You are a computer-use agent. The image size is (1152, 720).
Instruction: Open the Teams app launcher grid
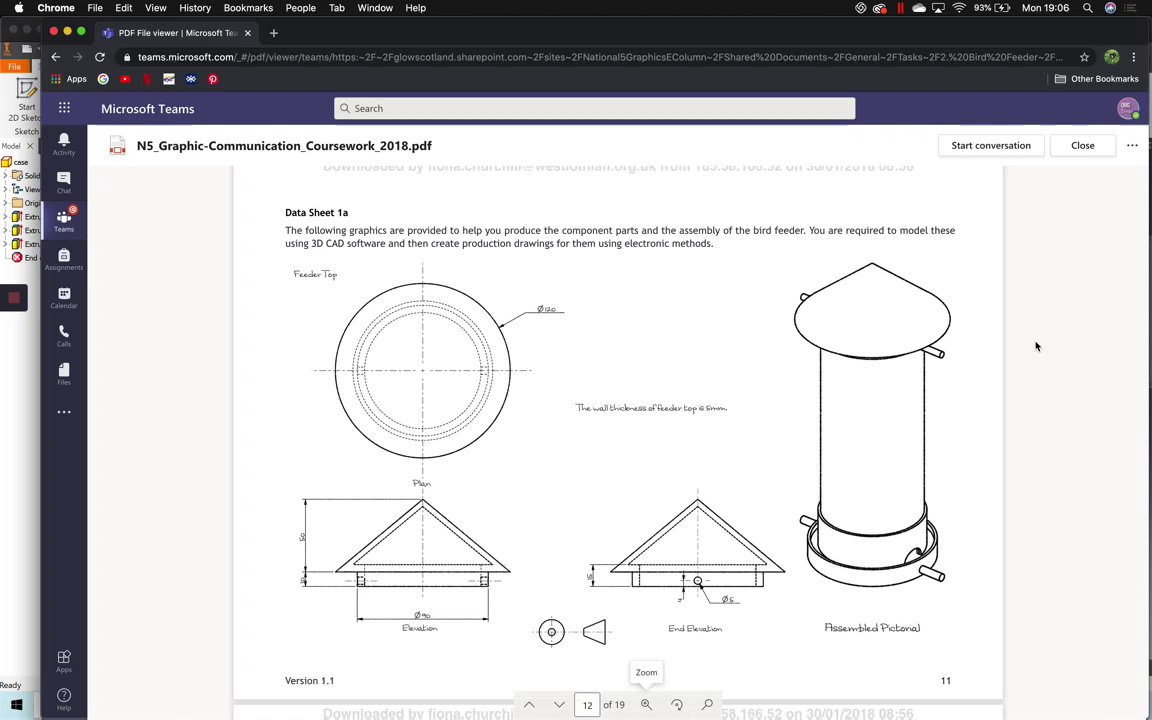[x=64, y=108]
